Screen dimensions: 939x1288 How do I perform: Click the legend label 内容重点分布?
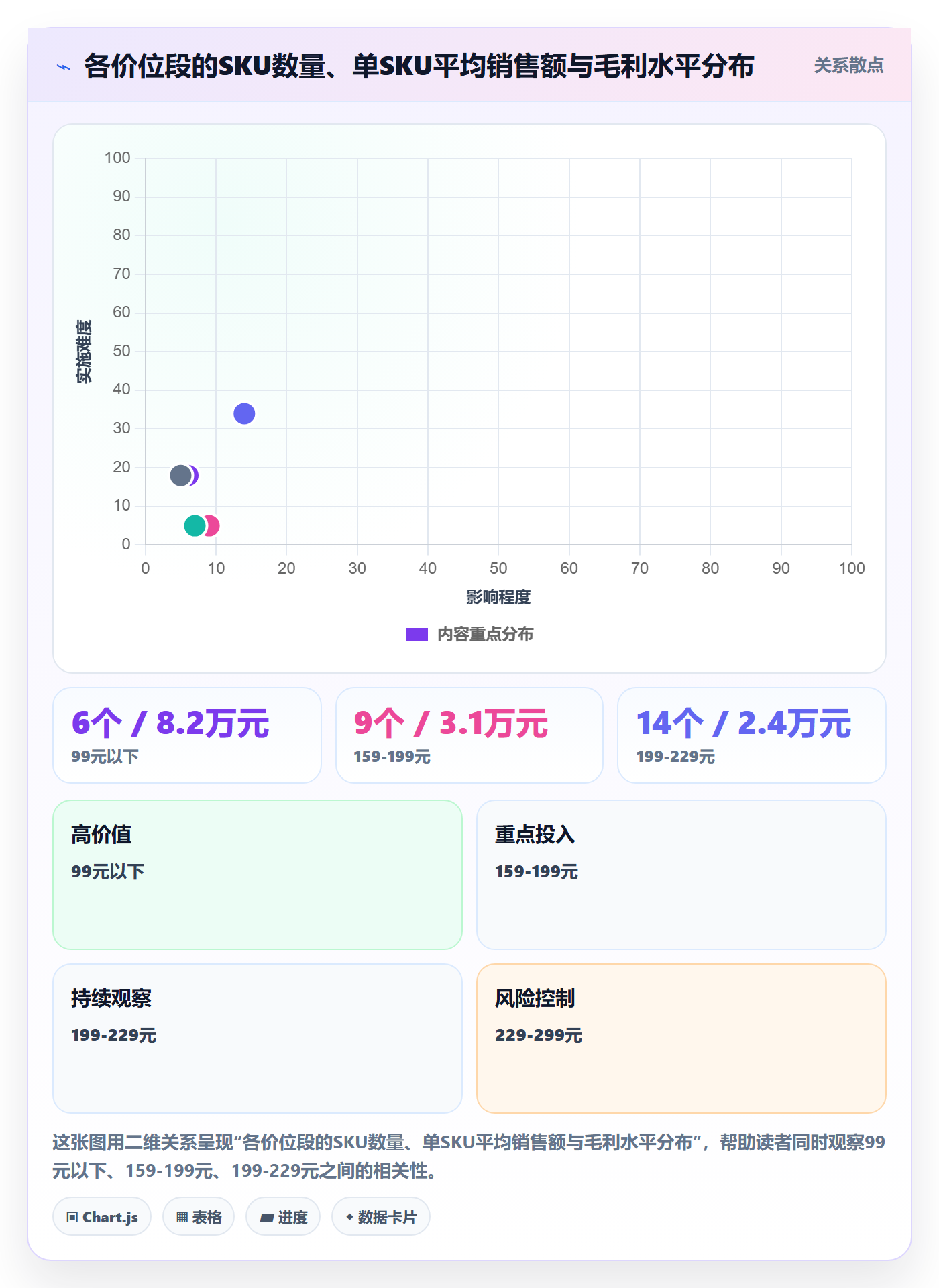click(x=485, y=635)
